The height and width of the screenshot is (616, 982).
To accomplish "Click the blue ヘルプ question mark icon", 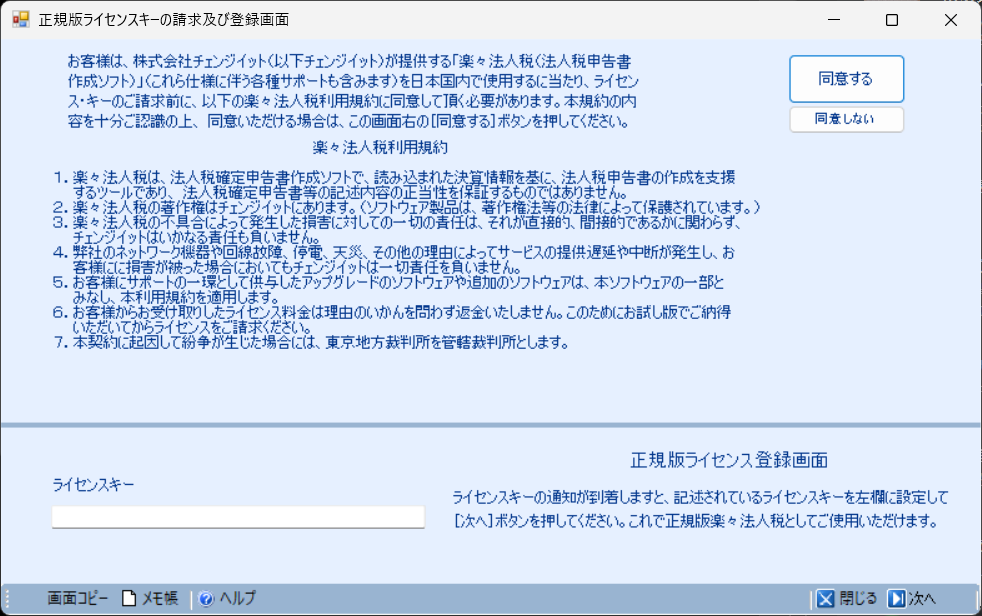I will [206, 599].
